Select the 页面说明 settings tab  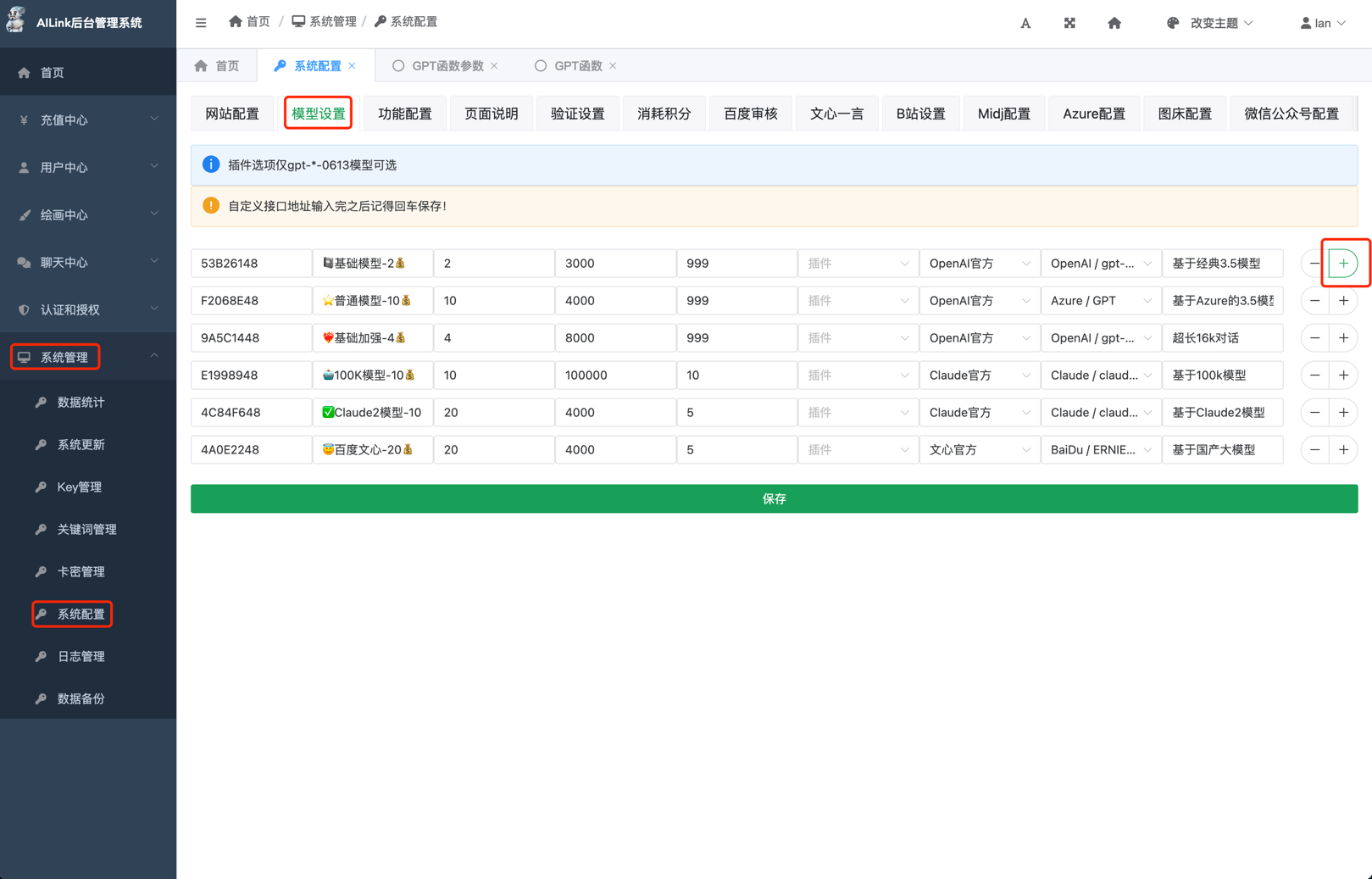[x=492, y=114]
